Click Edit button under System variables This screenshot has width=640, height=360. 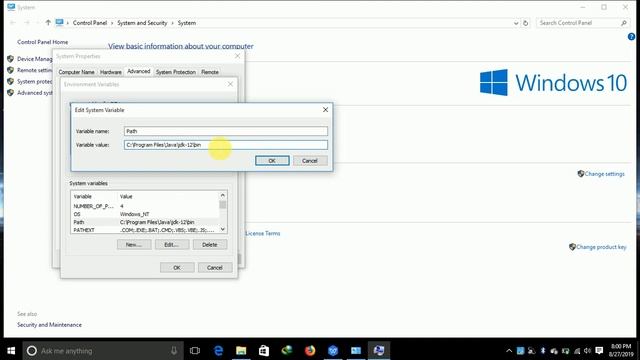point(172,244)
